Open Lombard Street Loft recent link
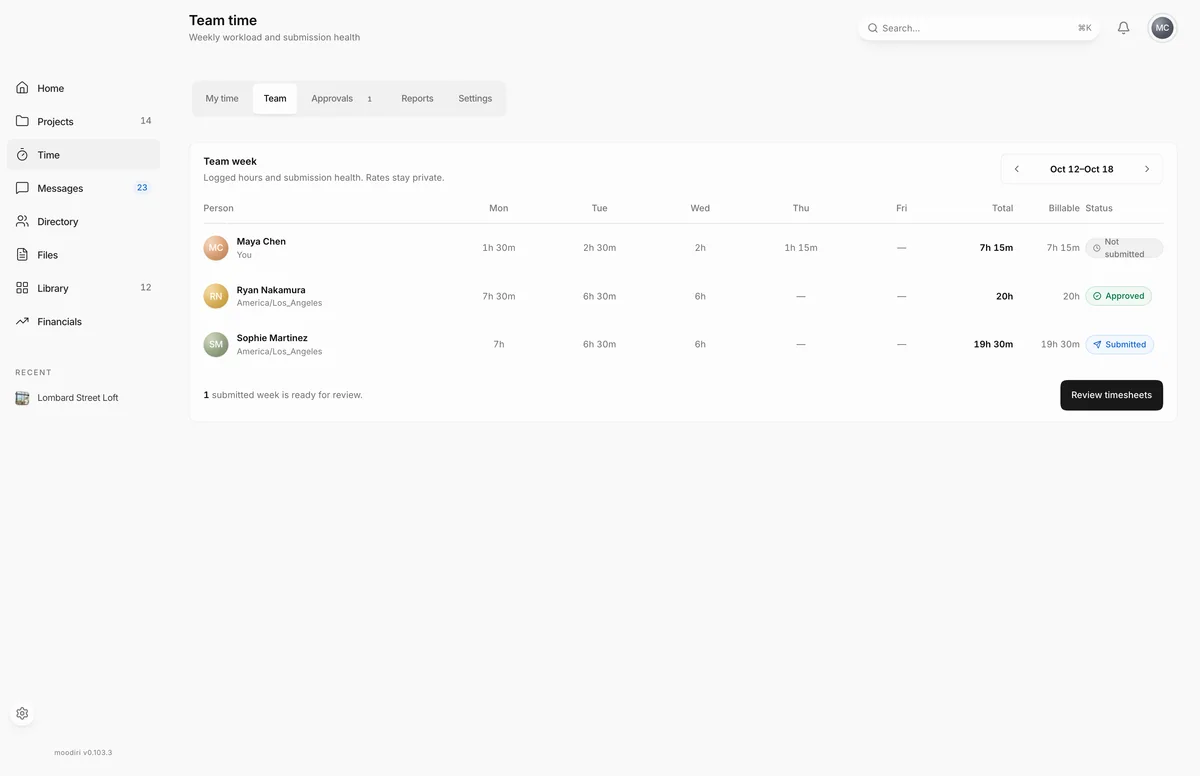Screen dimensions: 1200x776 [78, 398]
